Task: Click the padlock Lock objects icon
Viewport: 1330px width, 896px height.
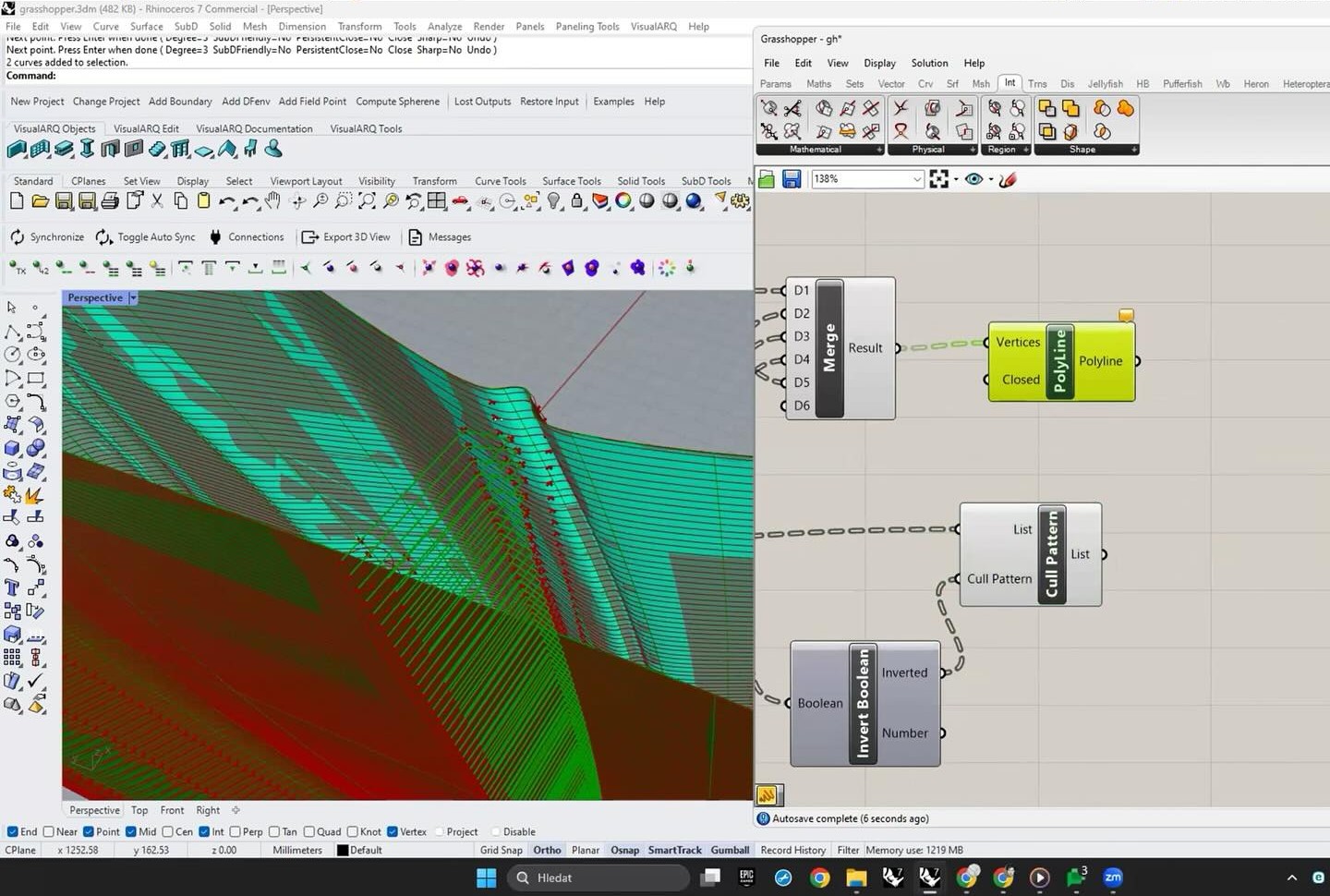Action: coord(577,200)
